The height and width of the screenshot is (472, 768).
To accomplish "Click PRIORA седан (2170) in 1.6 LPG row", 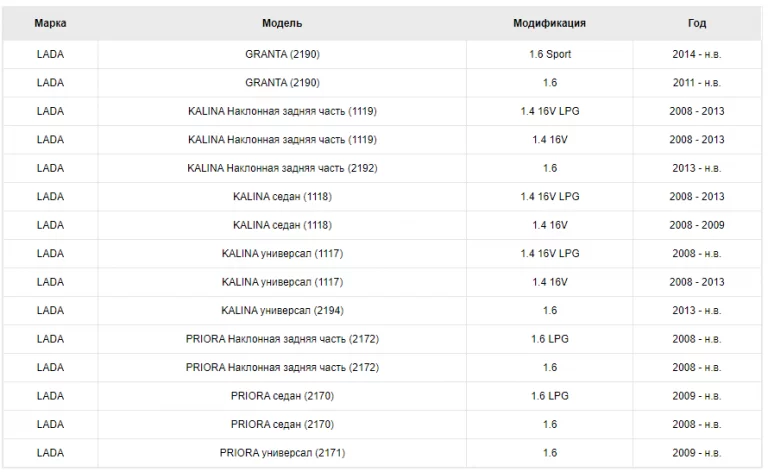I will pyautogui.click(x=282, y=396).
